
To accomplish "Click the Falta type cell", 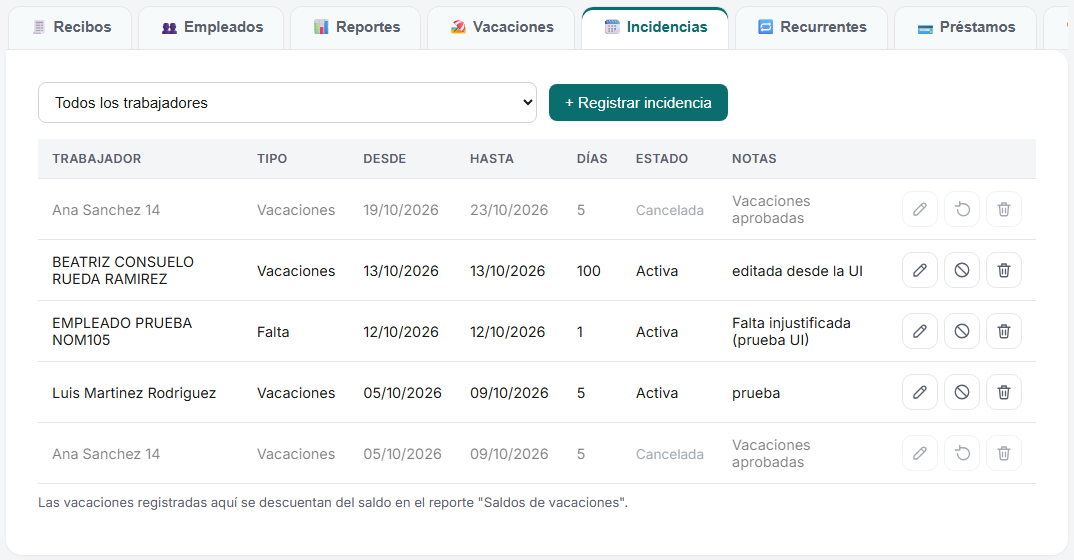I will click(x=273, y=332).
